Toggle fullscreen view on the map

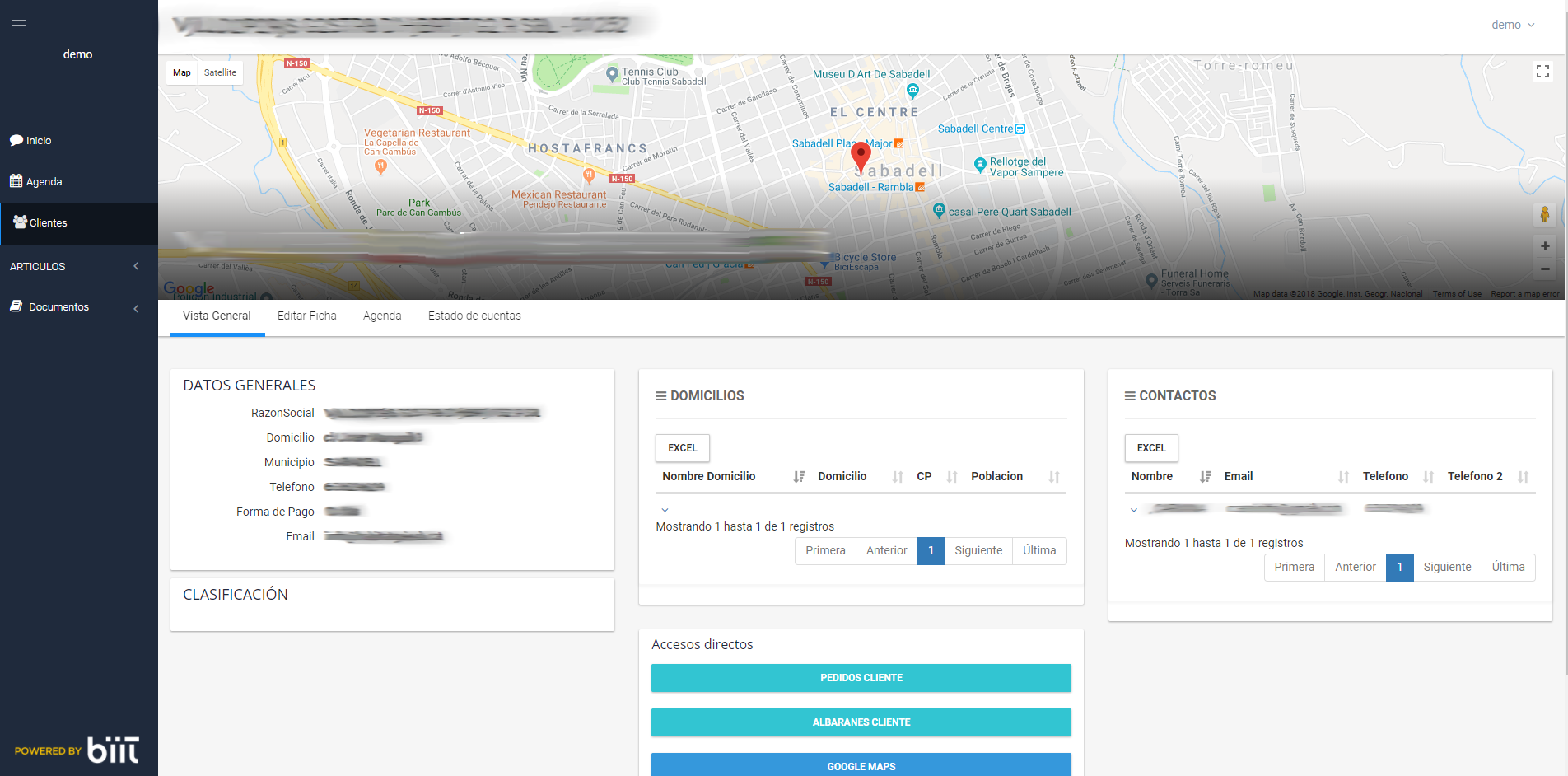[1542, 72]
